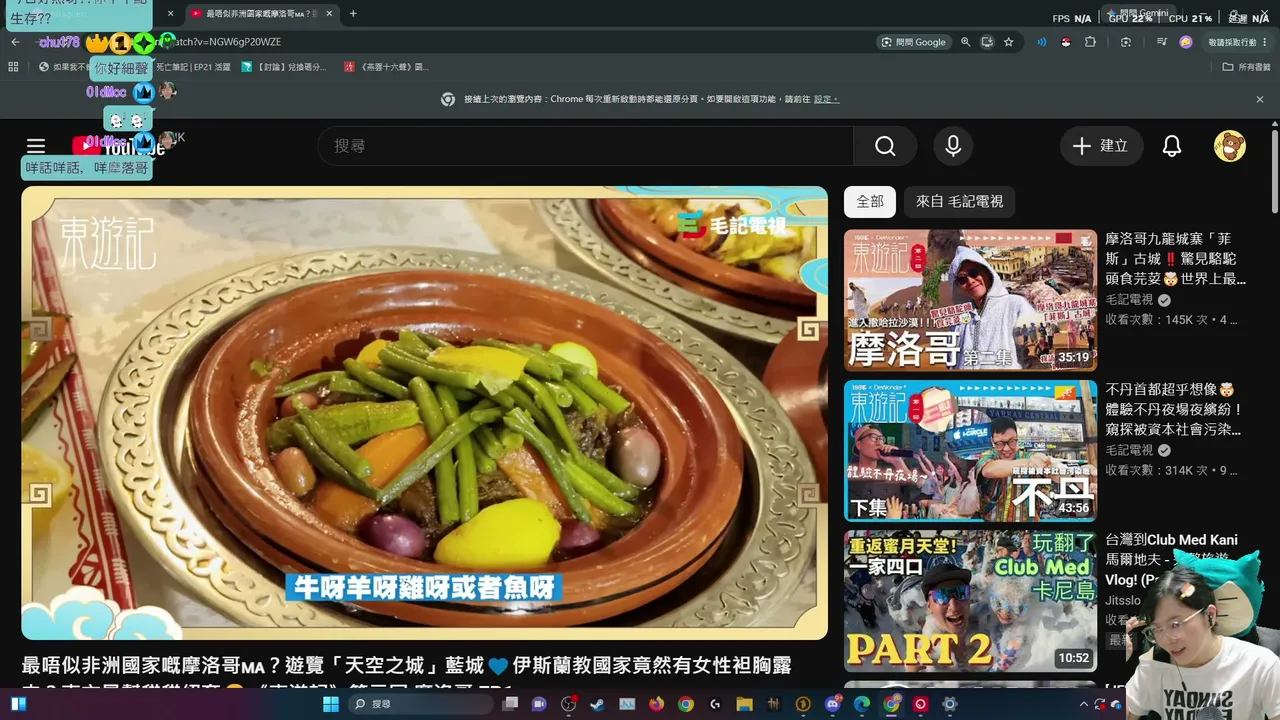Close the active YouTube browser tab
1280x720 pixels.
[329, 14]
